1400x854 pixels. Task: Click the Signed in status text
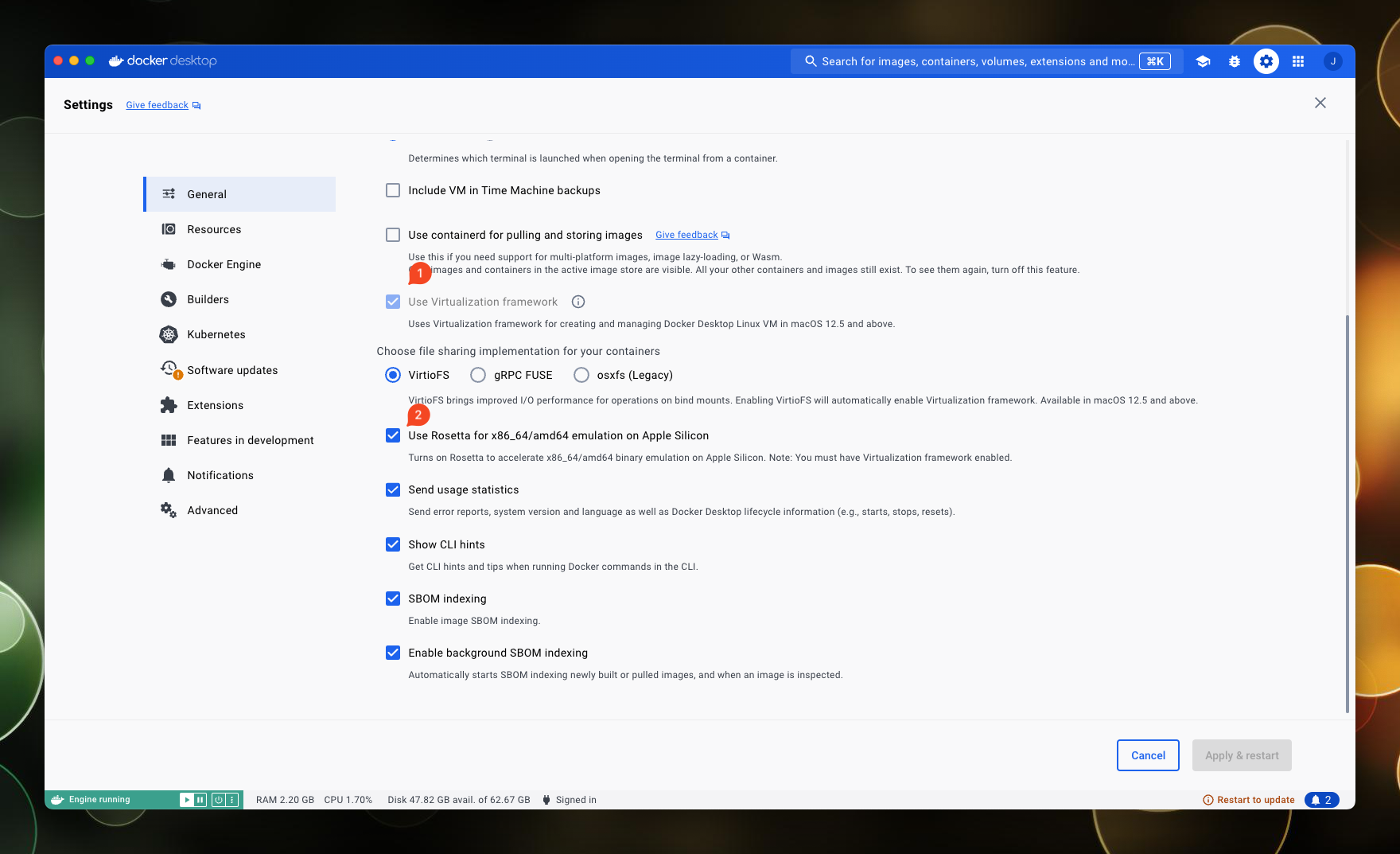[576, 800]
